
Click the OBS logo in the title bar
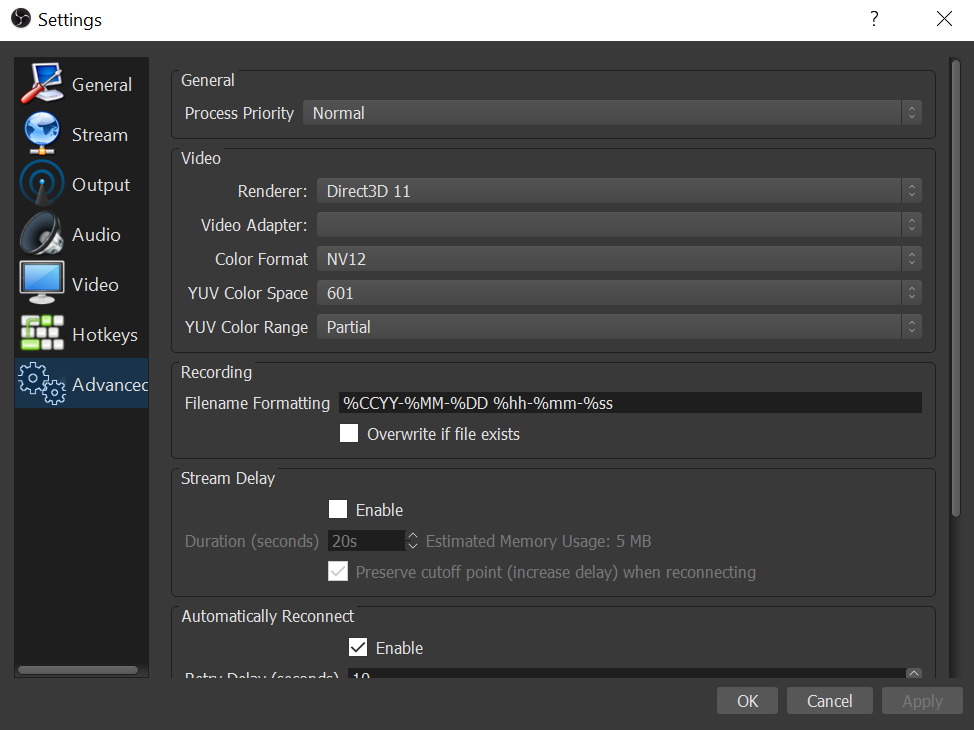20,18
